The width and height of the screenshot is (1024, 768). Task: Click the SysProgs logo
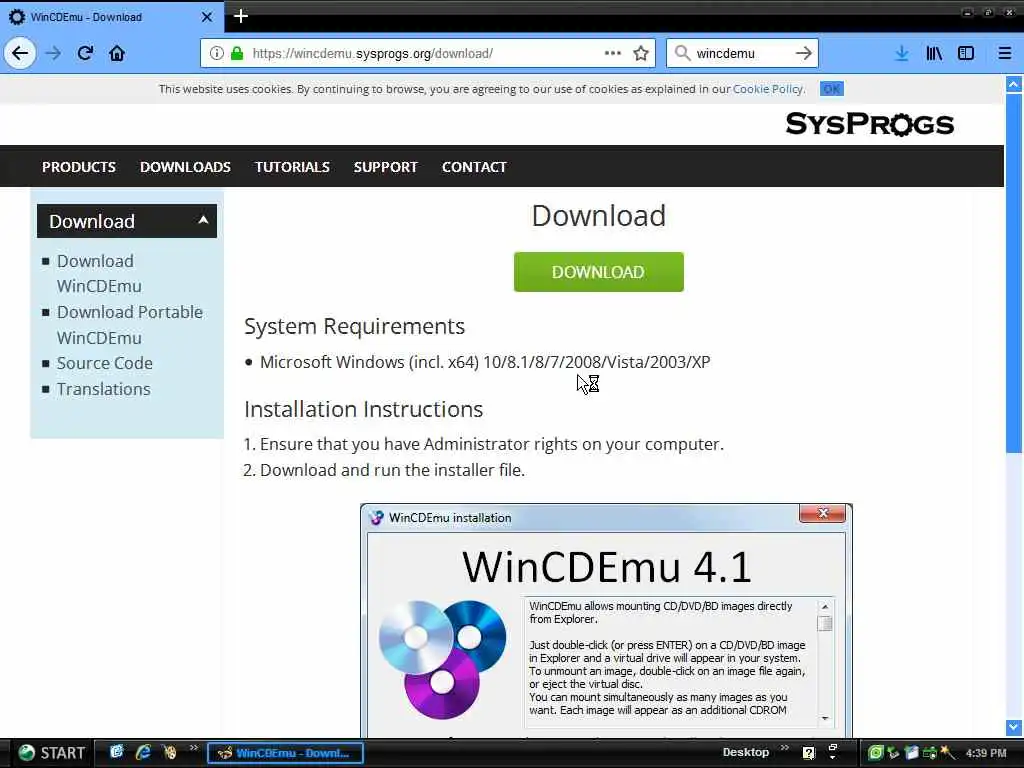coord(870,123)
